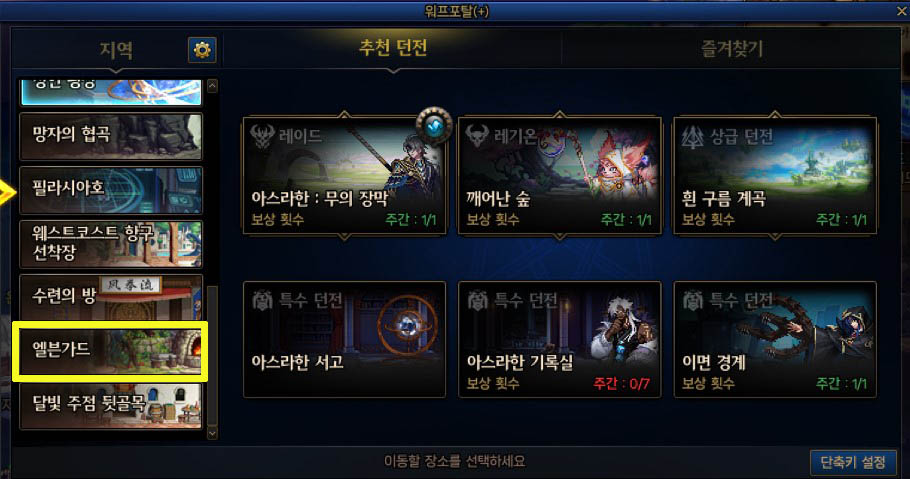
Task: Select 망자의 협곡 in region list
Action: pos(111,136)
